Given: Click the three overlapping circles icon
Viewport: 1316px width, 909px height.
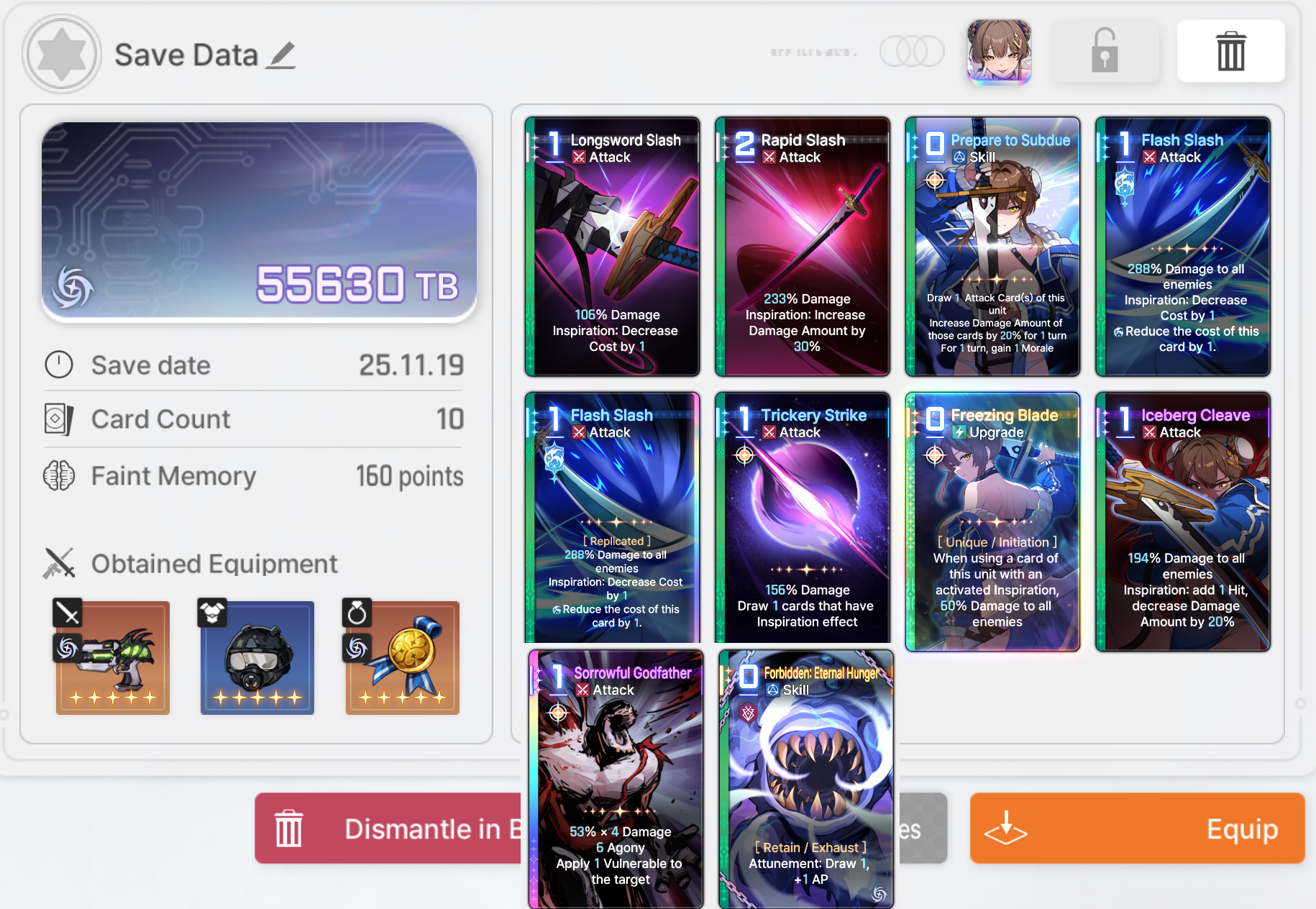Looking at the screenshot, I should click(x=911, y=51).
